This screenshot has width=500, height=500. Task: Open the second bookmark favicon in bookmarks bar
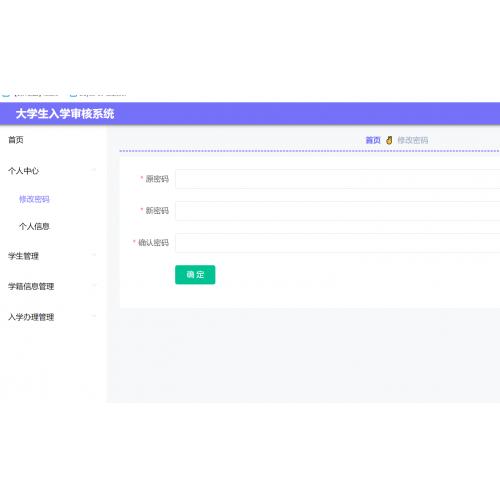click(x=73, y=95)
